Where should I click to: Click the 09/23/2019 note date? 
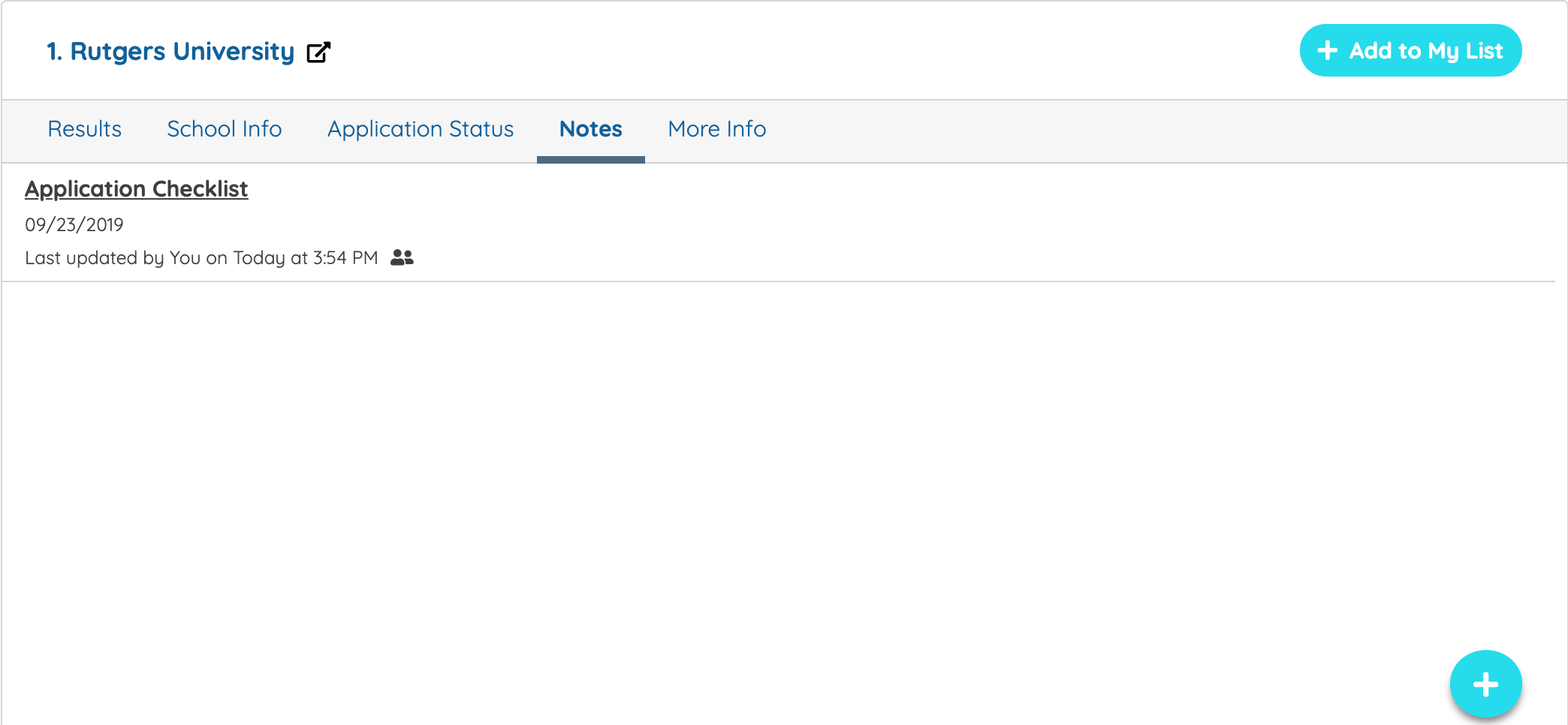[x=74, y=224]
